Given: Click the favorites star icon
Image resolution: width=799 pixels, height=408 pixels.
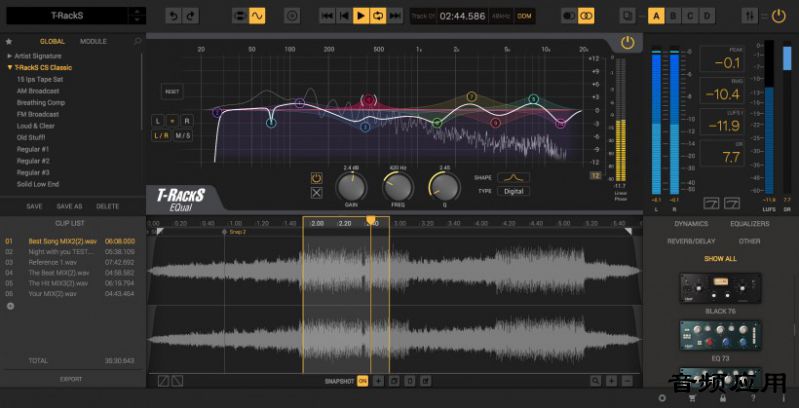Looking at the screenshot, I should (9, 41).
